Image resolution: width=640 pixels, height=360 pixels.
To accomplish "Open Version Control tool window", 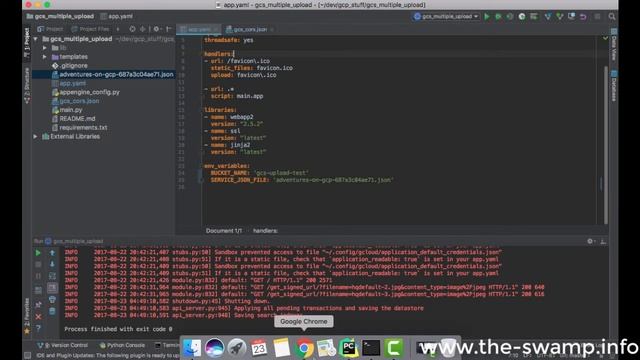I will pyautogui.click(x=62, y=345).
